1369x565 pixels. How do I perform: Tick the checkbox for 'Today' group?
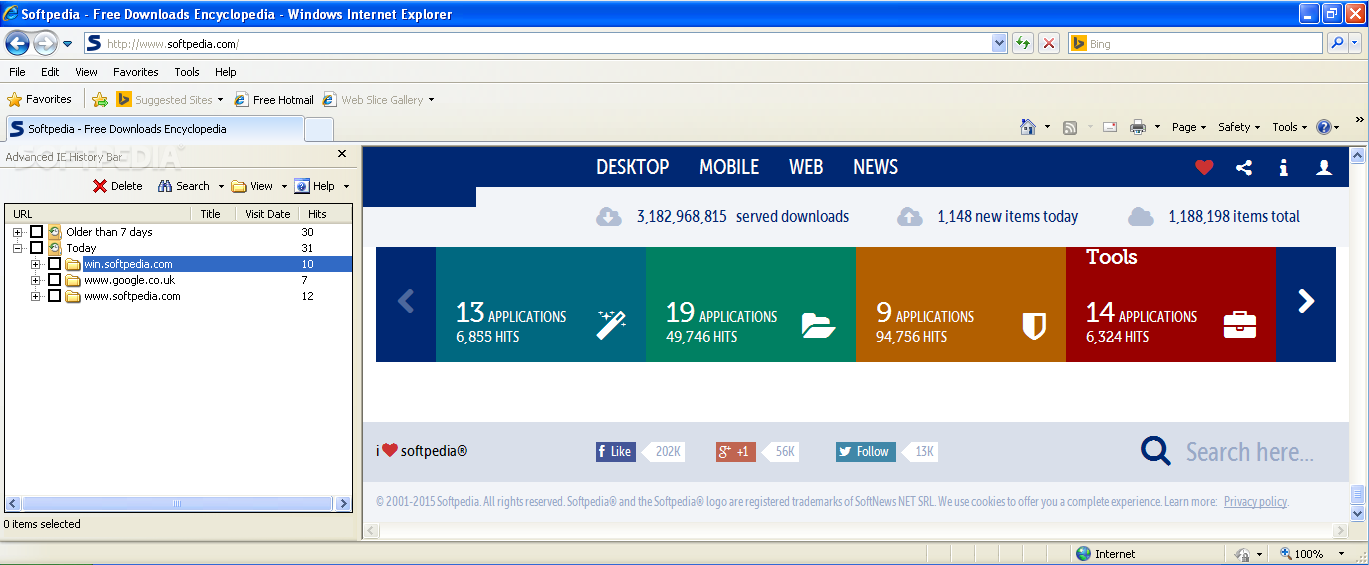click(x=36, y=248)
